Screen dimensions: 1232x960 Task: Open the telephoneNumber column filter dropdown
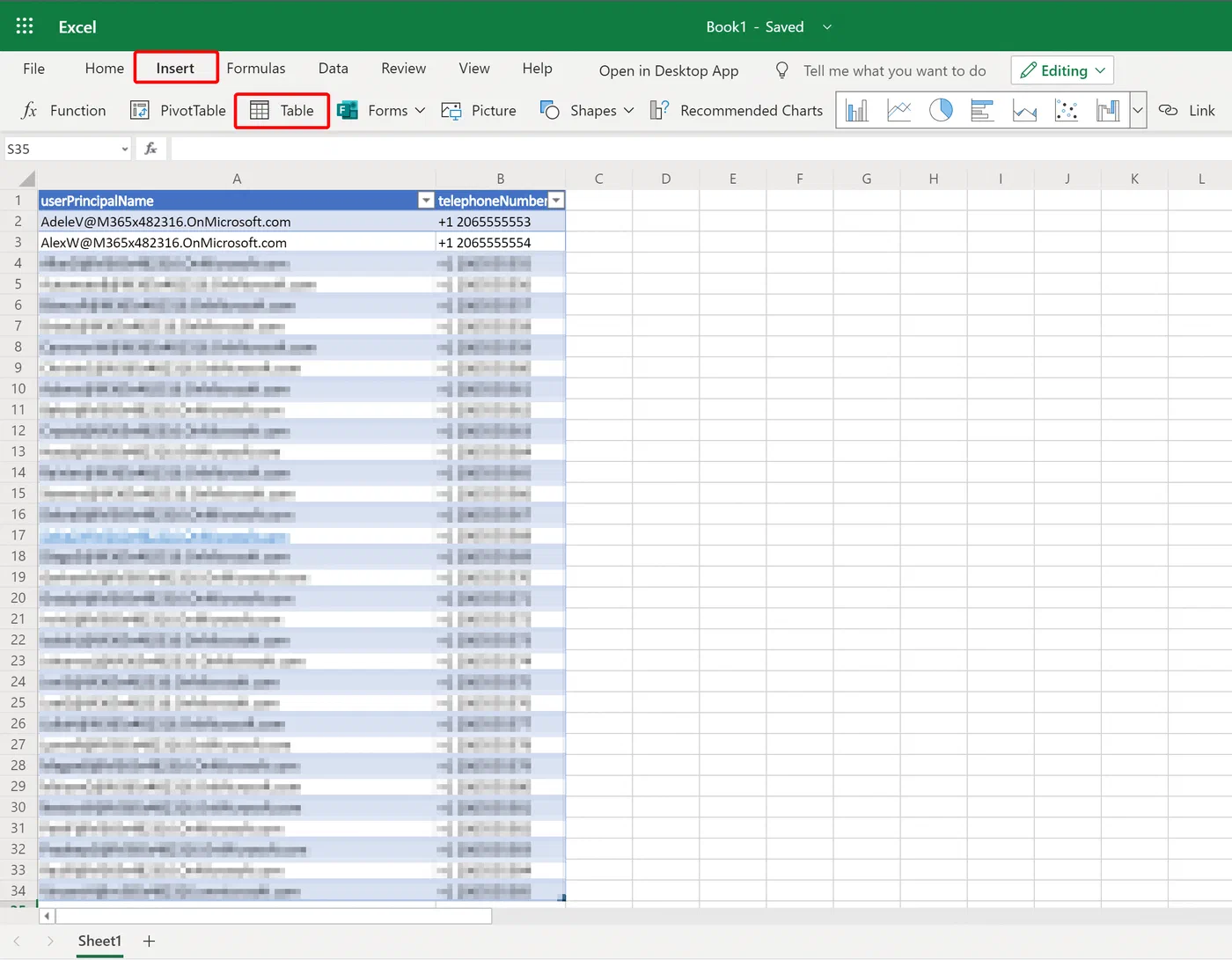(x=556, y=201)
